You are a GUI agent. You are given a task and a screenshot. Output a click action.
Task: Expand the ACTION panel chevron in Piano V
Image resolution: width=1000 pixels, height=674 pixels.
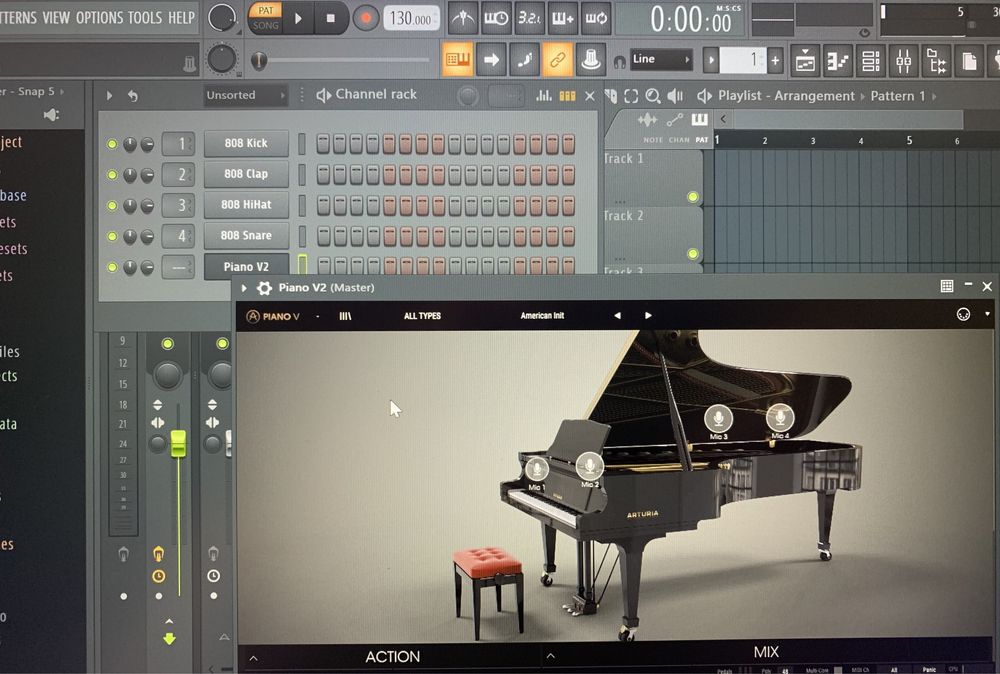click(x=253, y=658)
